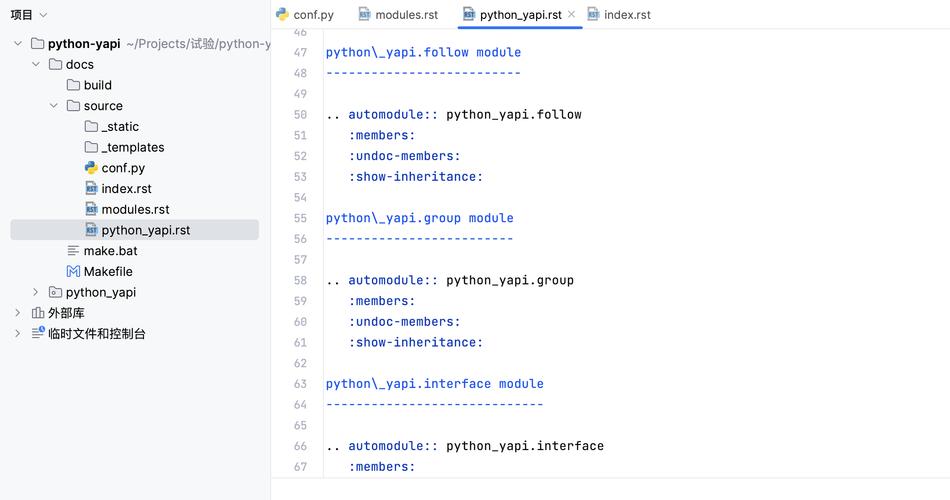Click the python_yapi package folder icon
The width and height of the screenshot is (950, 500).
coord(55,292)
